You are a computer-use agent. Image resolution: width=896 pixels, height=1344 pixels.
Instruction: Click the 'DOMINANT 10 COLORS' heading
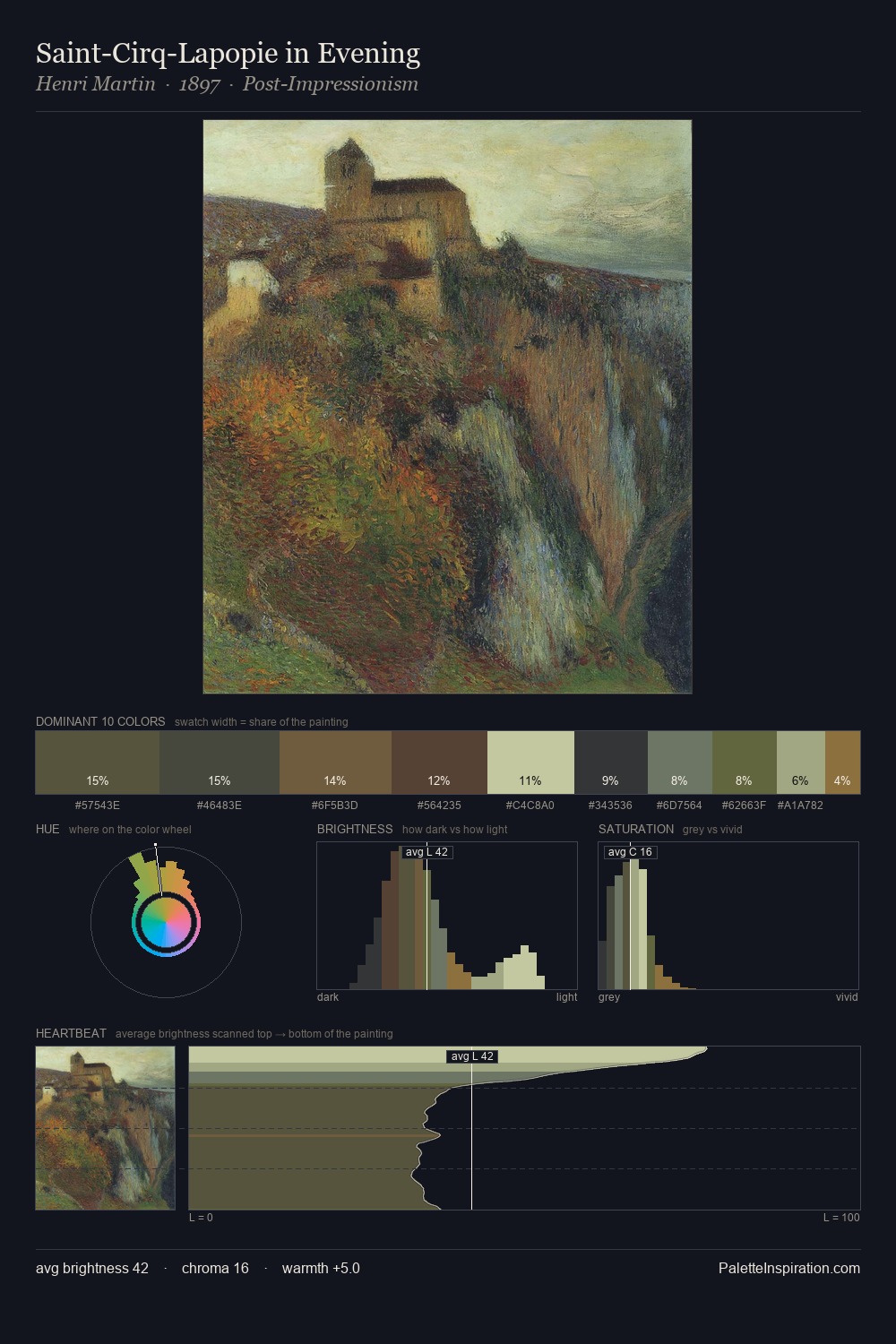coord(100,721)
